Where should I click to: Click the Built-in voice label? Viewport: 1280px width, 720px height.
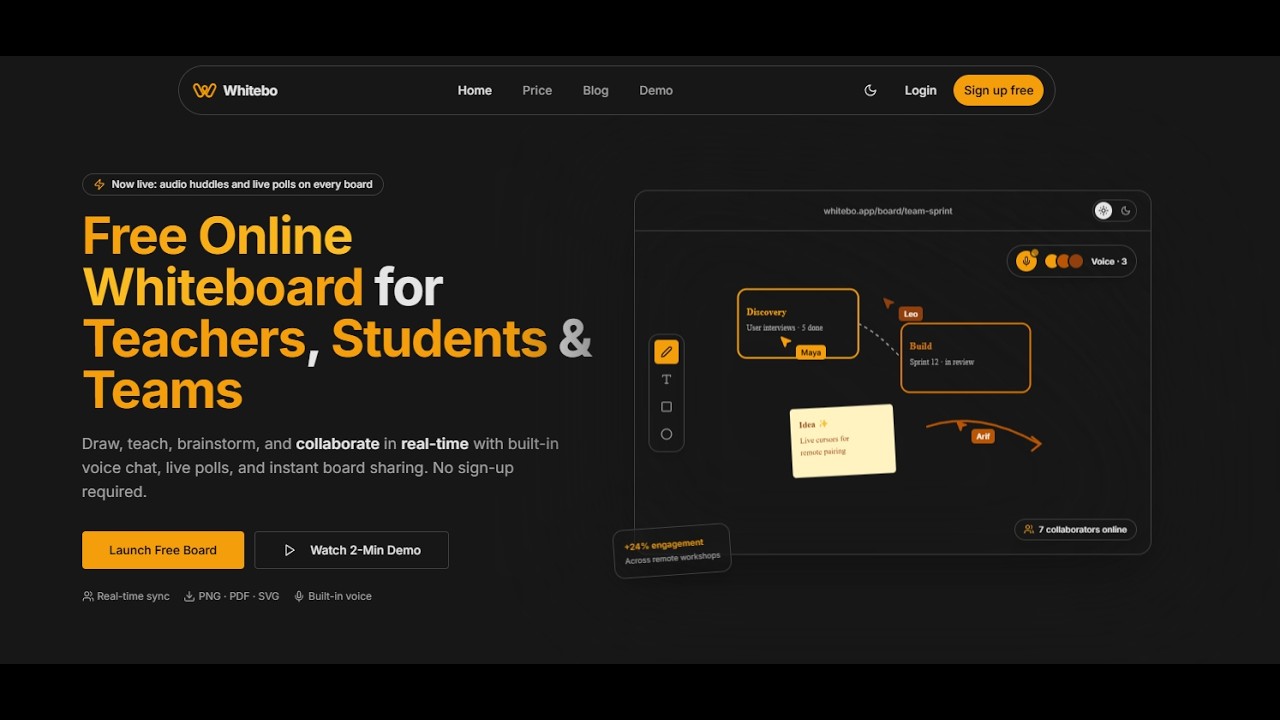click(340, 596)
